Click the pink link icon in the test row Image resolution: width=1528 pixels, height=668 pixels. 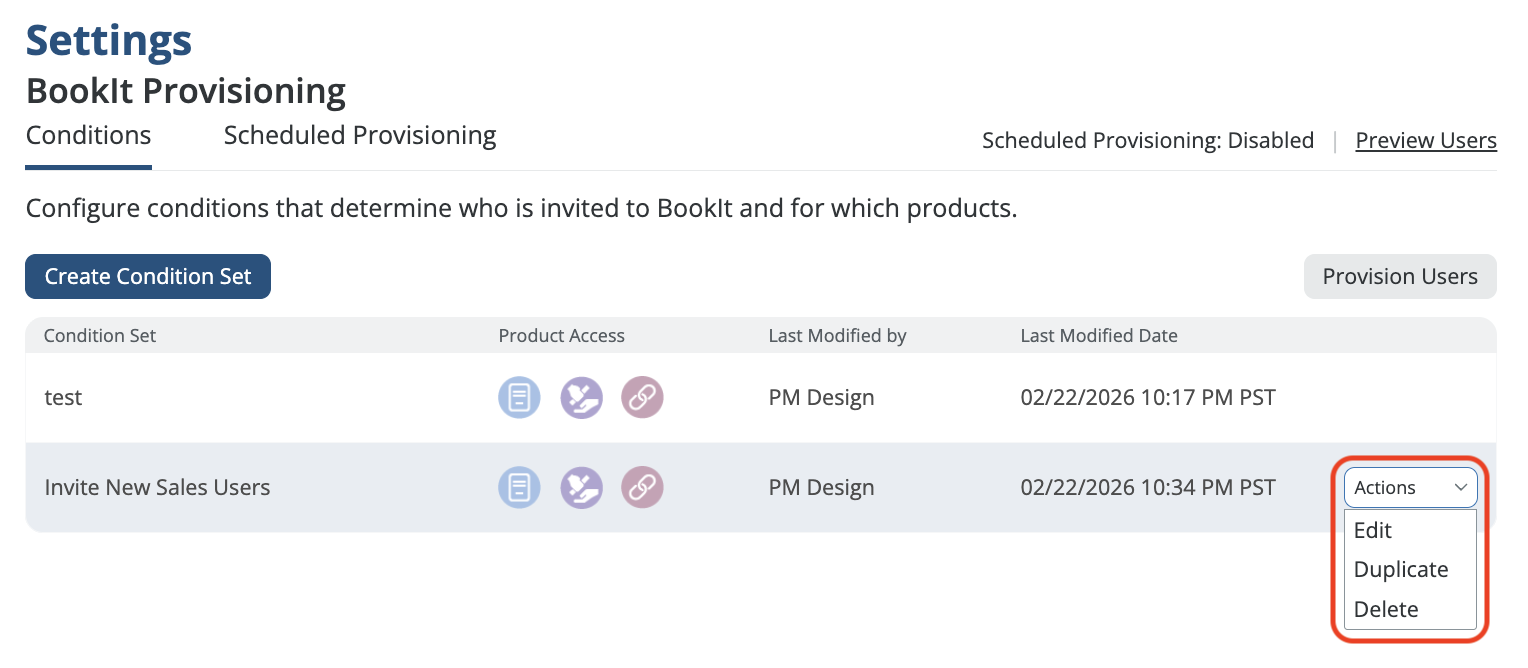click(x=642, y=398)
